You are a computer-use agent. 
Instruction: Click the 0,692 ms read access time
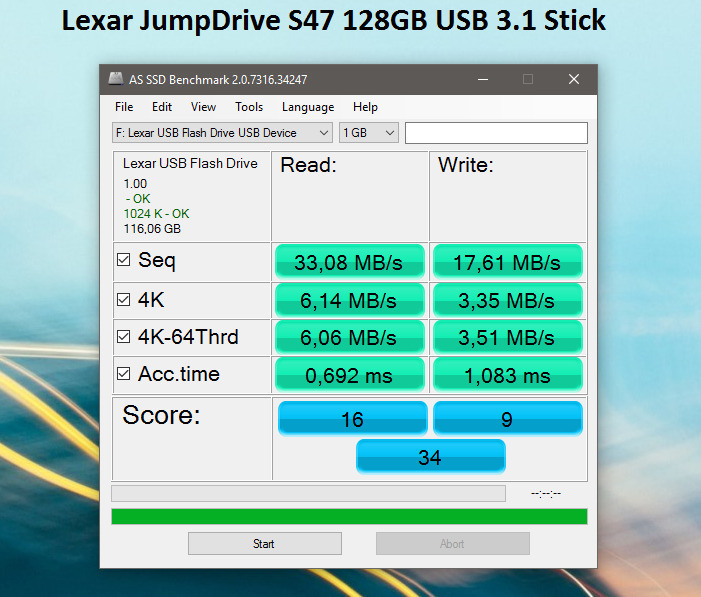click(350, 375)
